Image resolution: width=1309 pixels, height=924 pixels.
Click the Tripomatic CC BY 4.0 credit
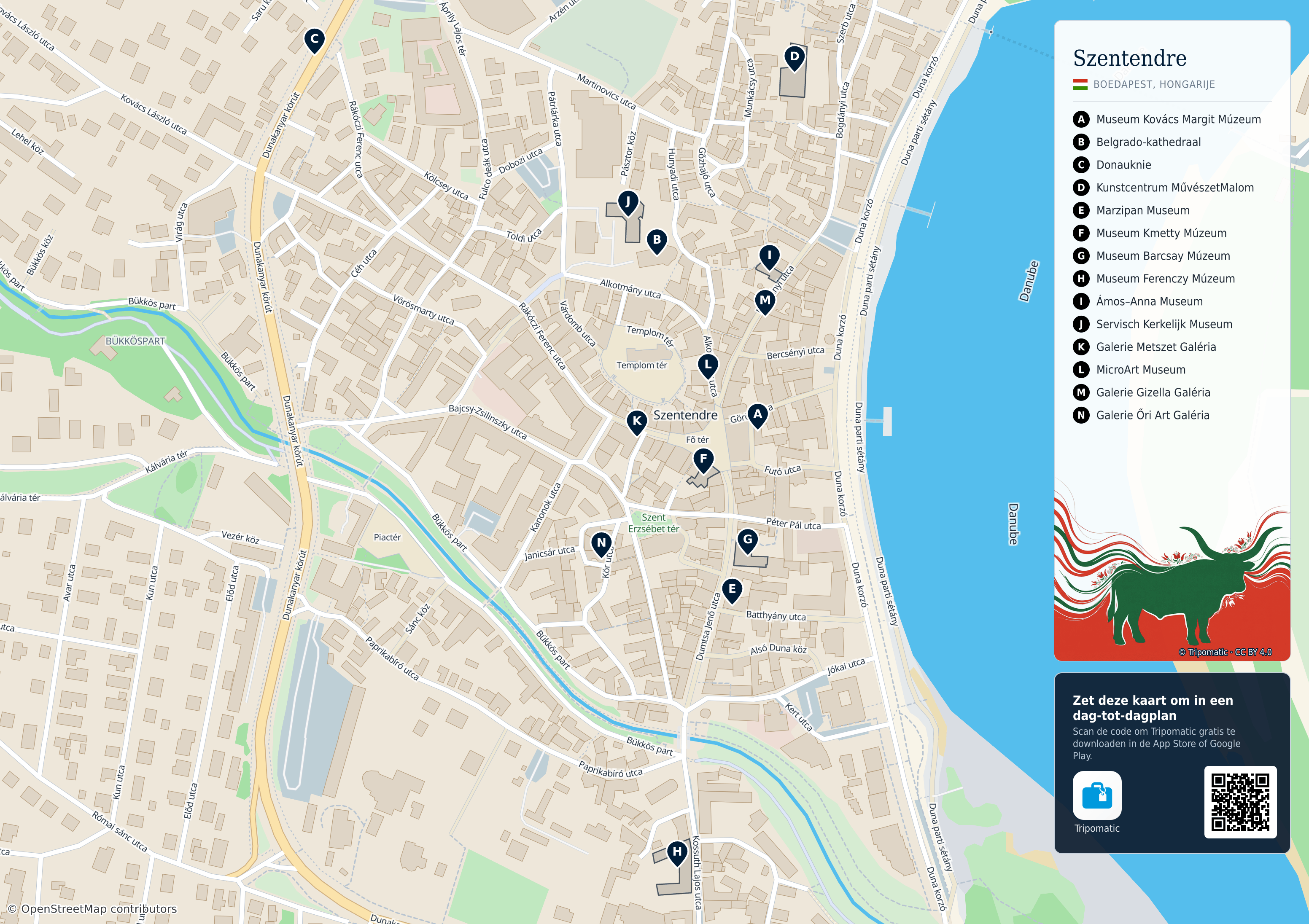[1225, 652]
